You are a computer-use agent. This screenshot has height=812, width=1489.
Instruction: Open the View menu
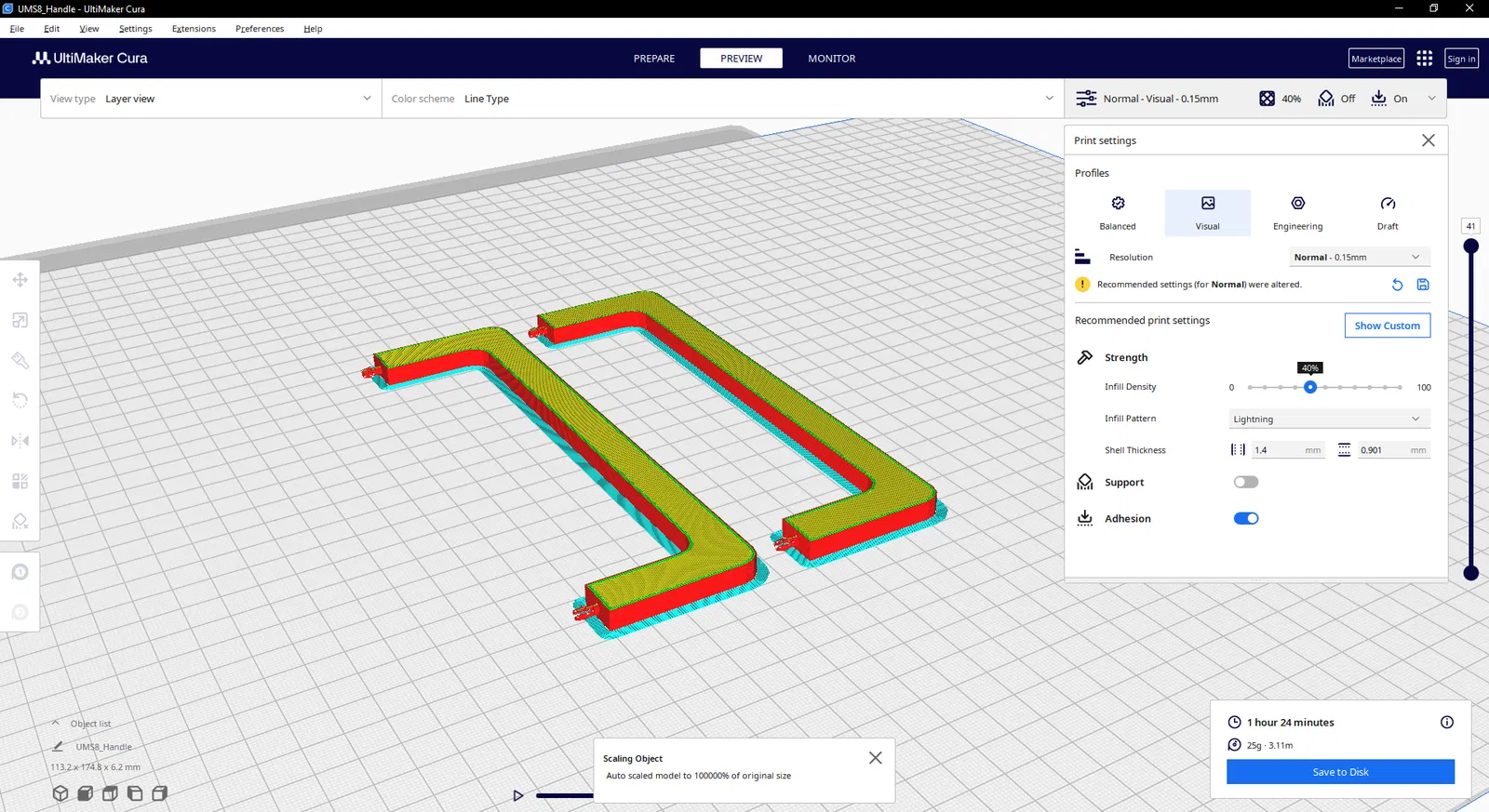point(89,29)
